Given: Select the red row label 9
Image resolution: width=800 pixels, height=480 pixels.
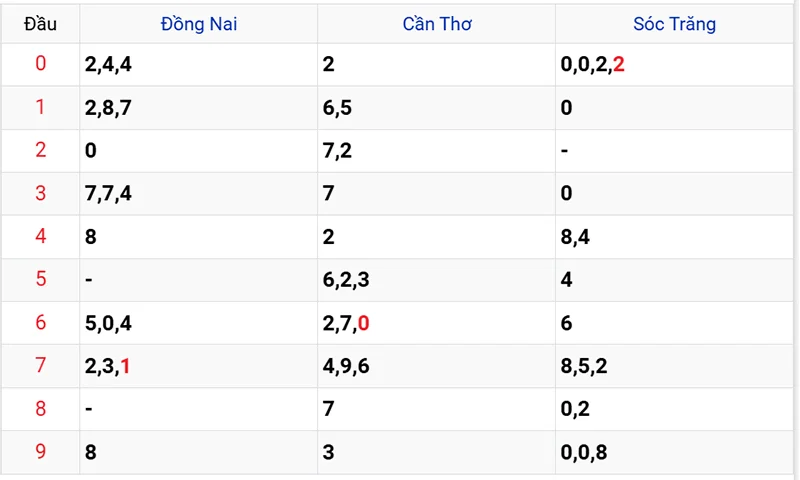Looking at the screenshot, I should click(40, 452).
